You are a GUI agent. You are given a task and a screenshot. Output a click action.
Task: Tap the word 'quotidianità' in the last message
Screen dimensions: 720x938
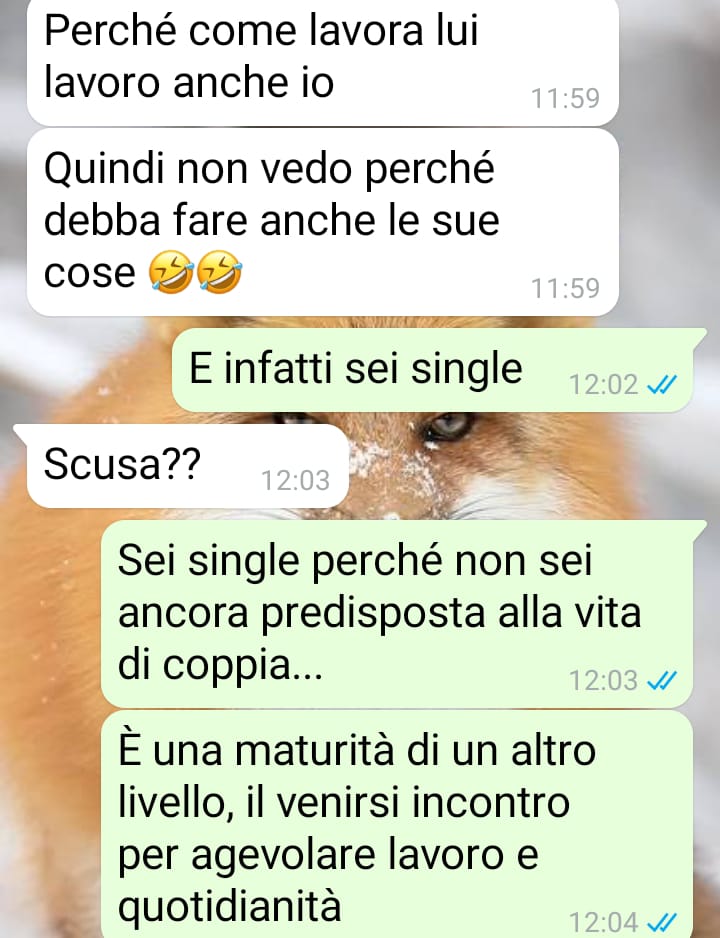pyautogui.click(x=230, y=906)
